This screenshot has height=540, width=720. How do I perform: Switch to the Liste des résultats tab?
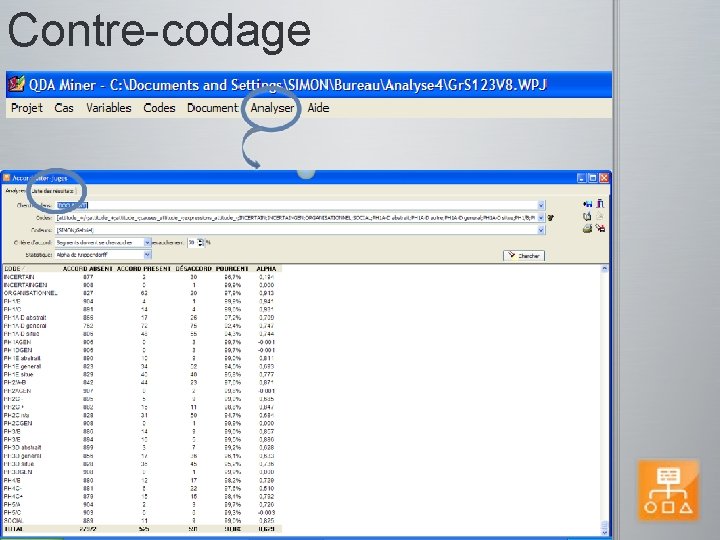[52, 191]
